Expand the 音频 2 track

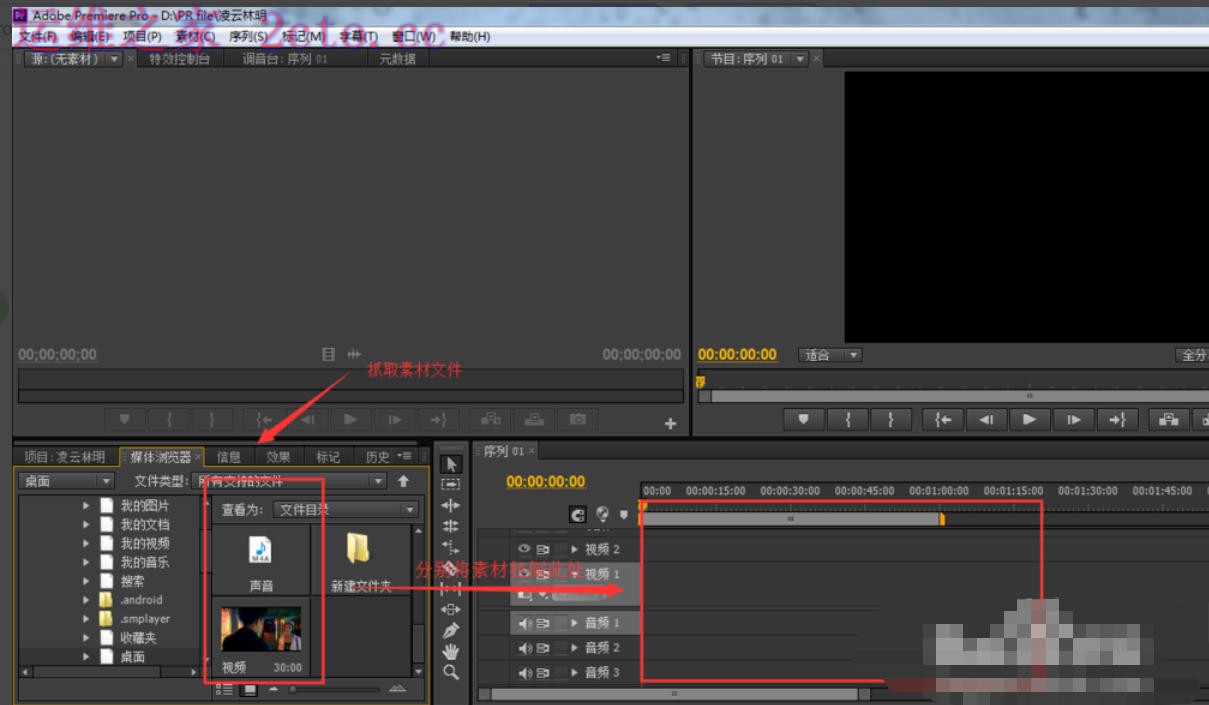(x=575, y=648)
